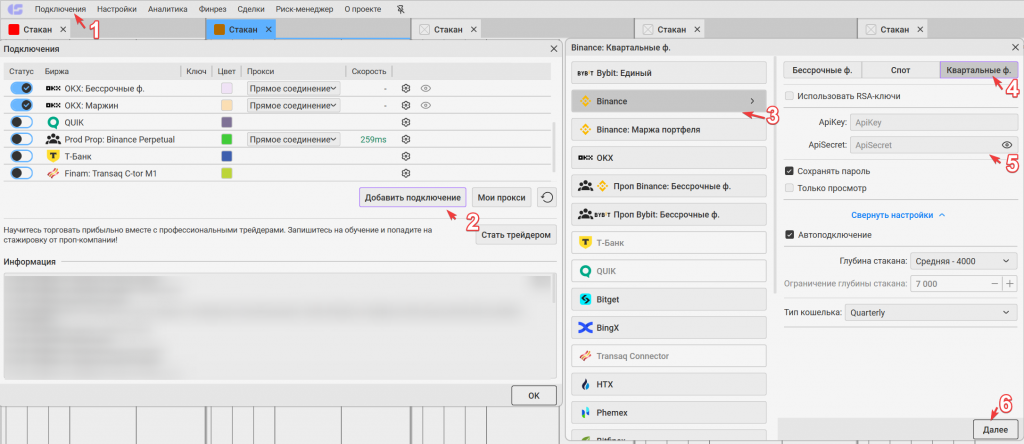Uncheck Автоподключение checkbox
Image resolution: width=1024 pixels, height=444 pixels.
coord(790,234)
